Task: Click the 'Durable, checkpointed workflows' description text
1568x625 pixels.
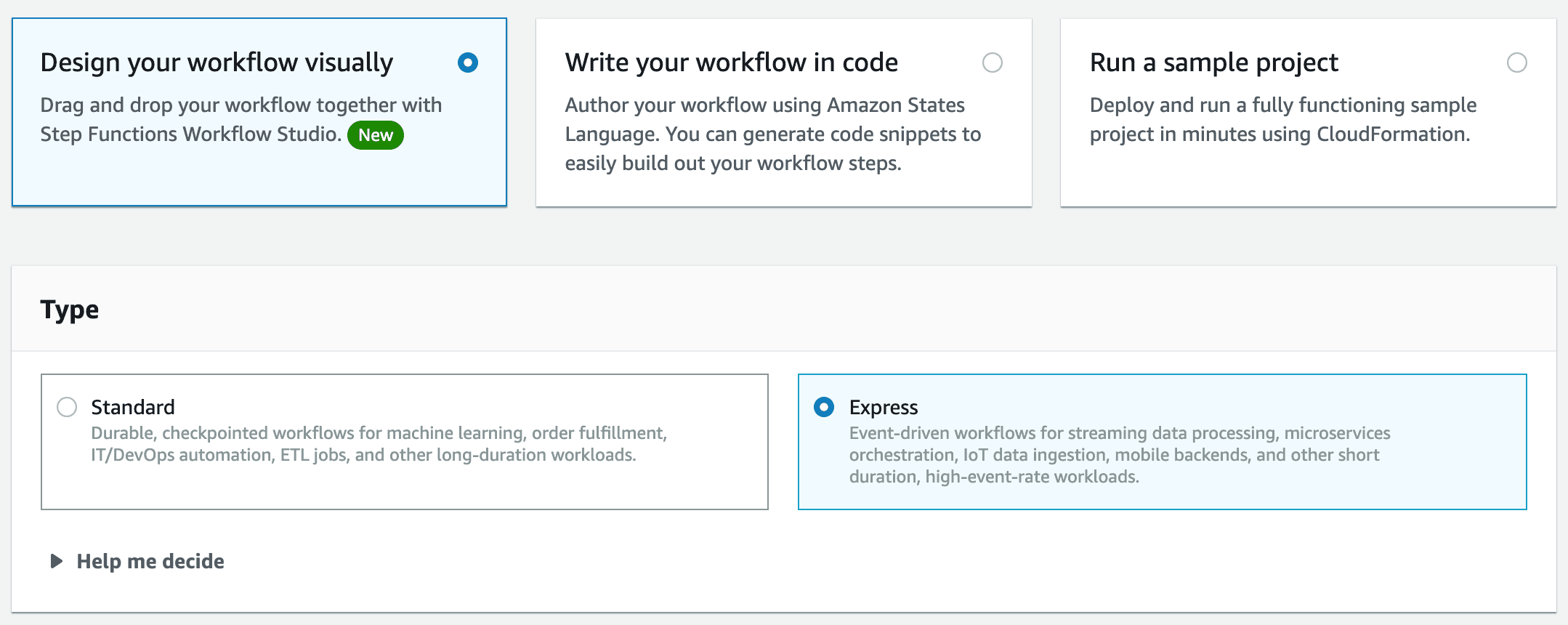Action: (x=379, y=443)
